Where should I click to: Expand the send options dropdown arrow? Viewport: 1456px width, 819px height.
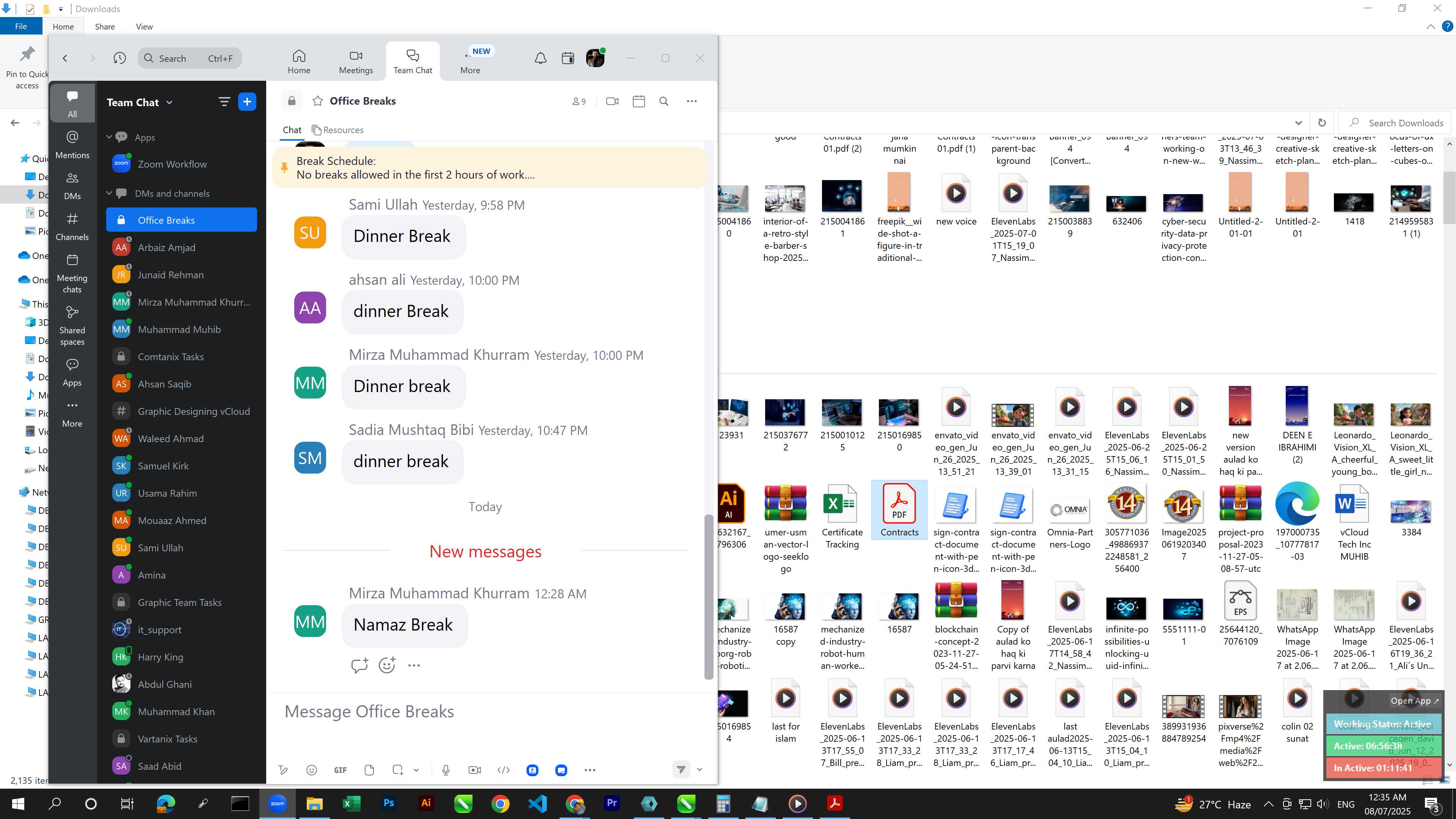tap(699, 769)
